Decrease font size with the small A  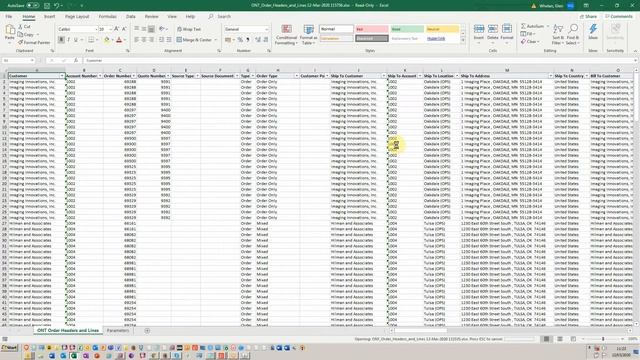click(x=124, y=29)
